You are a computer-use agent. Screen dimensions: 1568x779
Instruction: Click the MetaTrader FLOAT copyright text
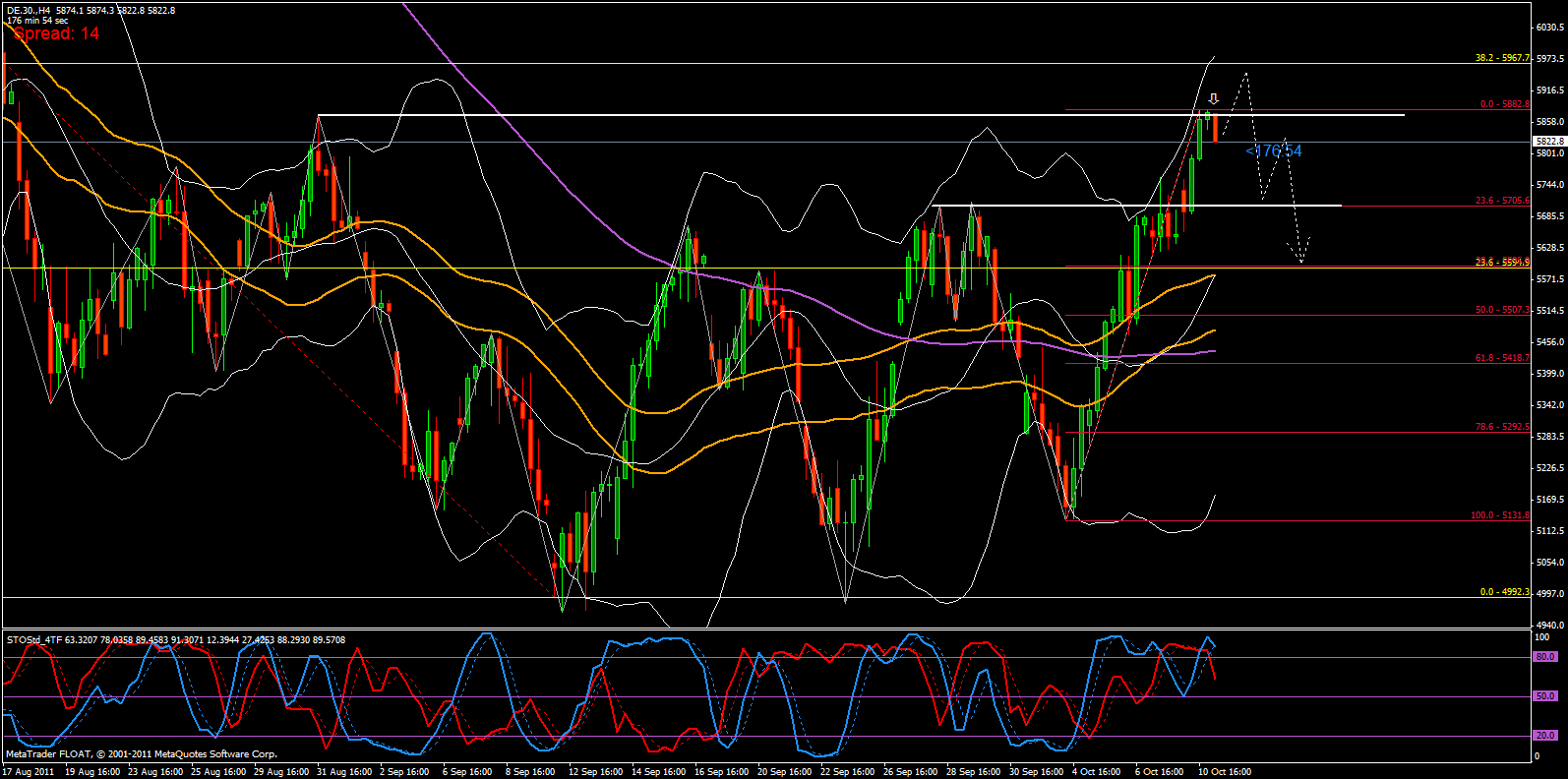141,754
